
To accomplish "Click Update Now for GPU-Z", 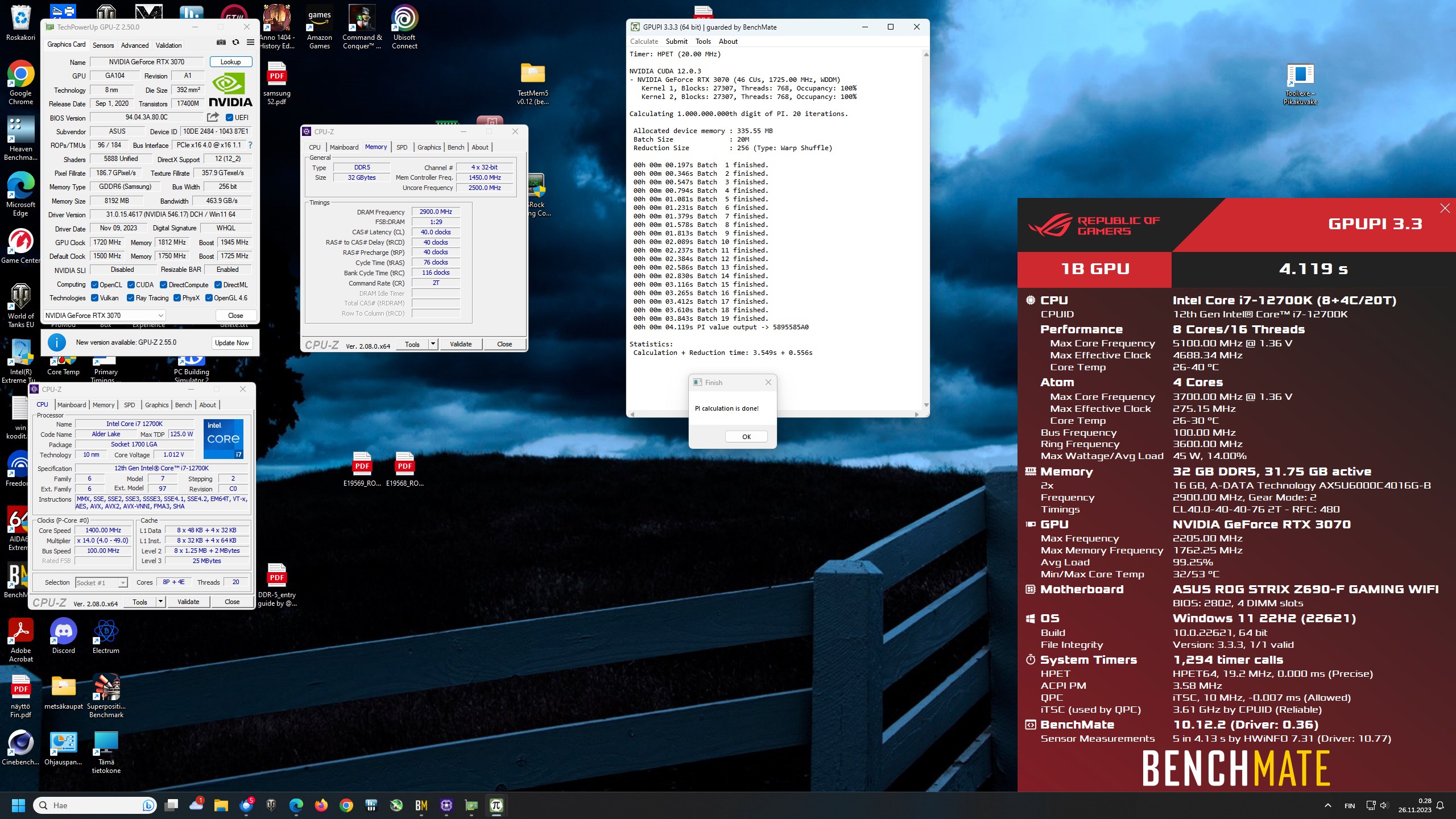I will pyautogui.click(x=232, y=343).
